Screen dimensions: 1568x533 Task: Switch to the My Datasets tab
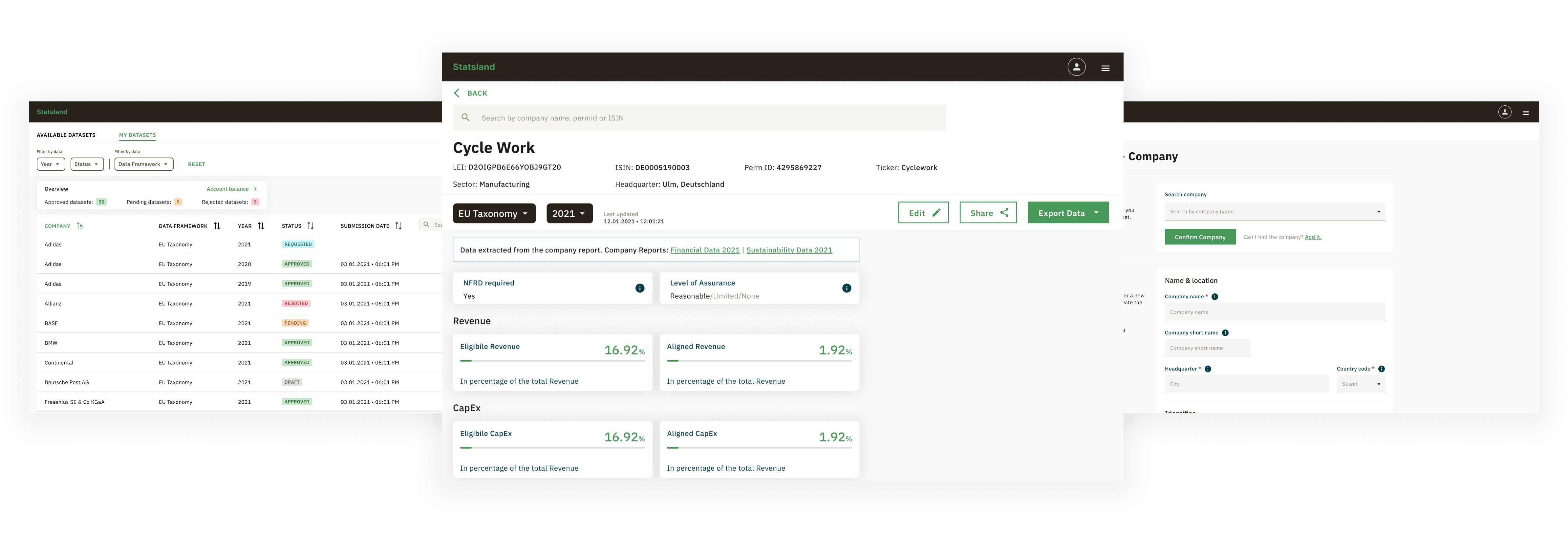pos(138,135)
